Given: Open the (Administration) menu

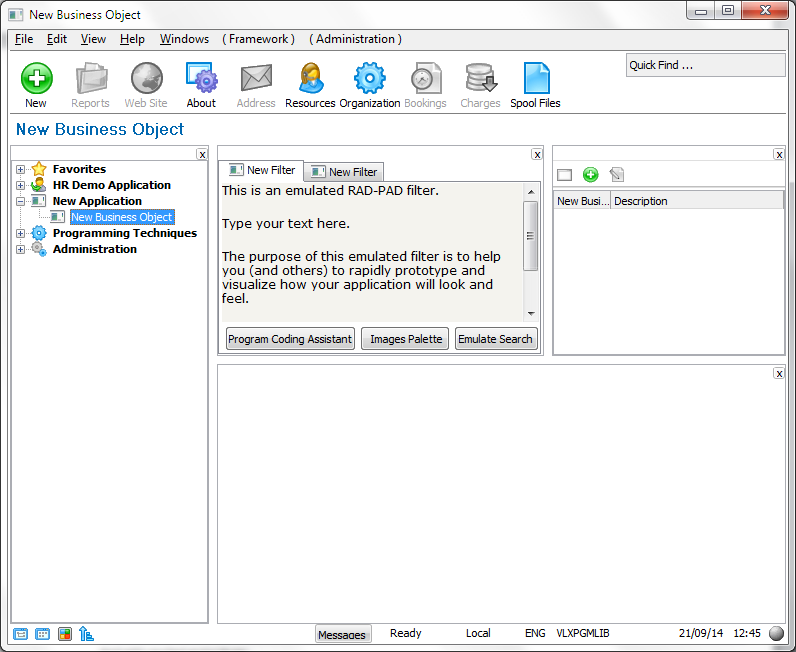Looking at the screenshot, I should point(355,39).
